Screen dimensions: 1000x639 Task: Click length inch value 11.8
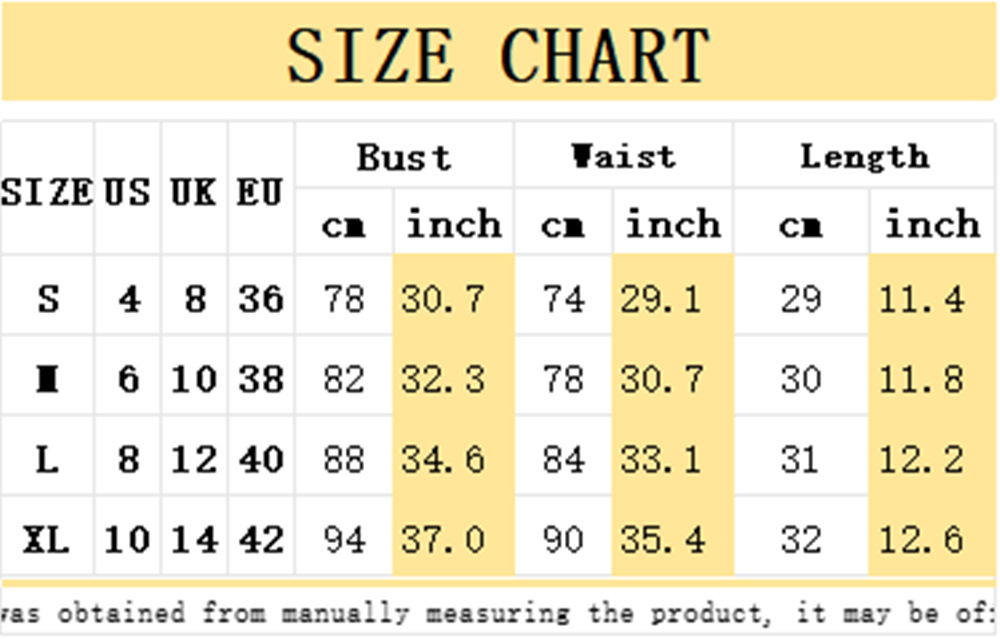click(922, 379)
